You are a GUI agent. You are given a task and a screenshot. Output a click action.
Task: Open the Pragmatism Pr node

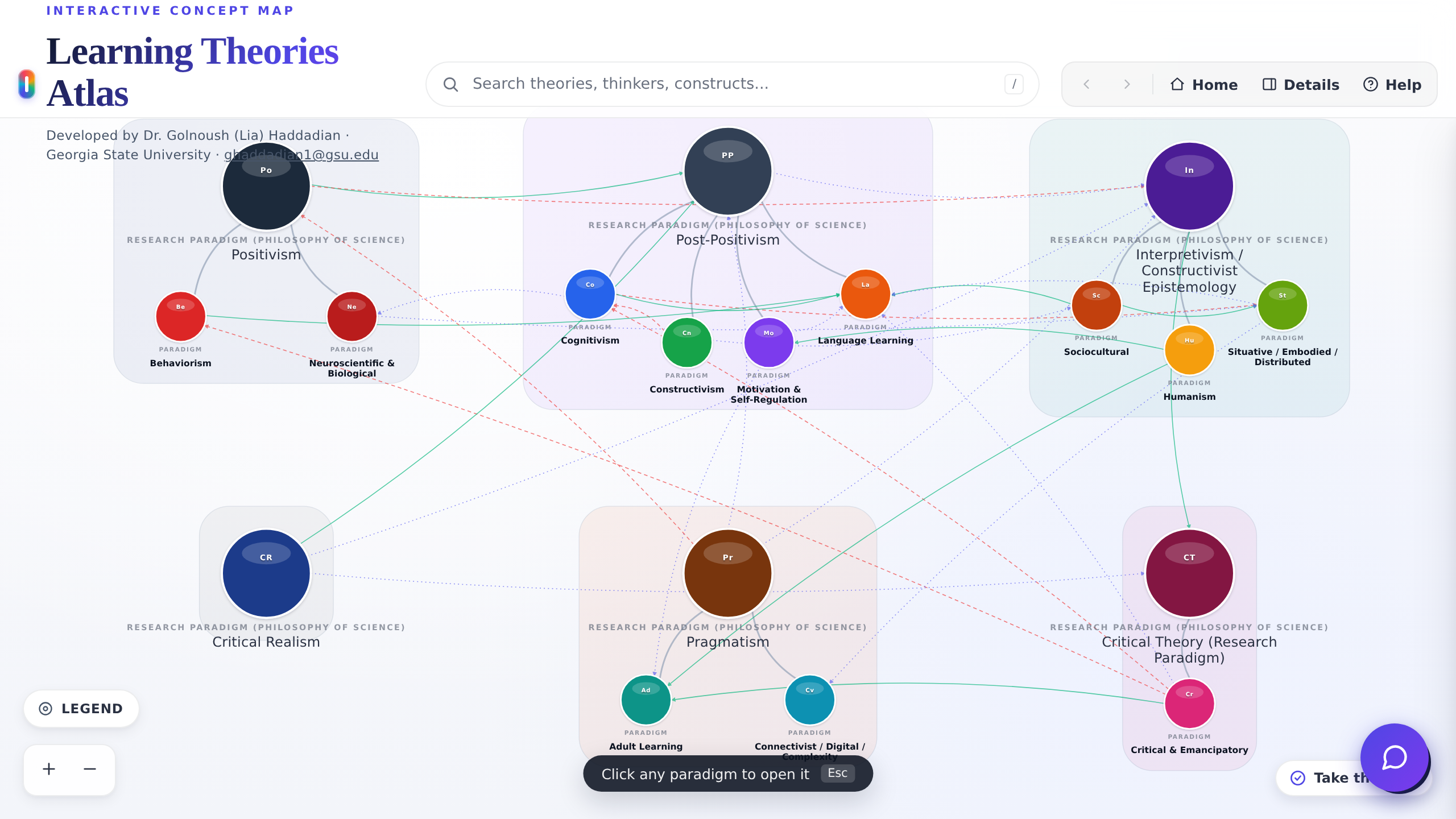[x=728, y=573]
